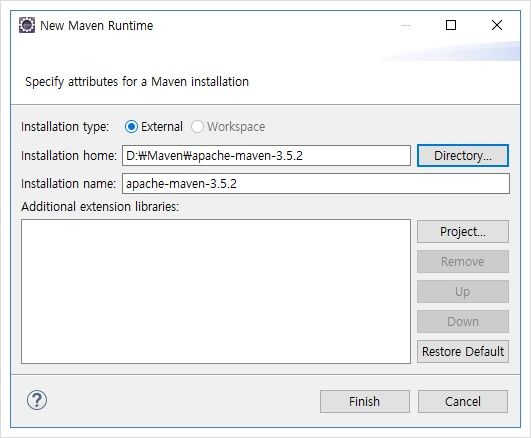Move the library with the Up button

point(463,291)
